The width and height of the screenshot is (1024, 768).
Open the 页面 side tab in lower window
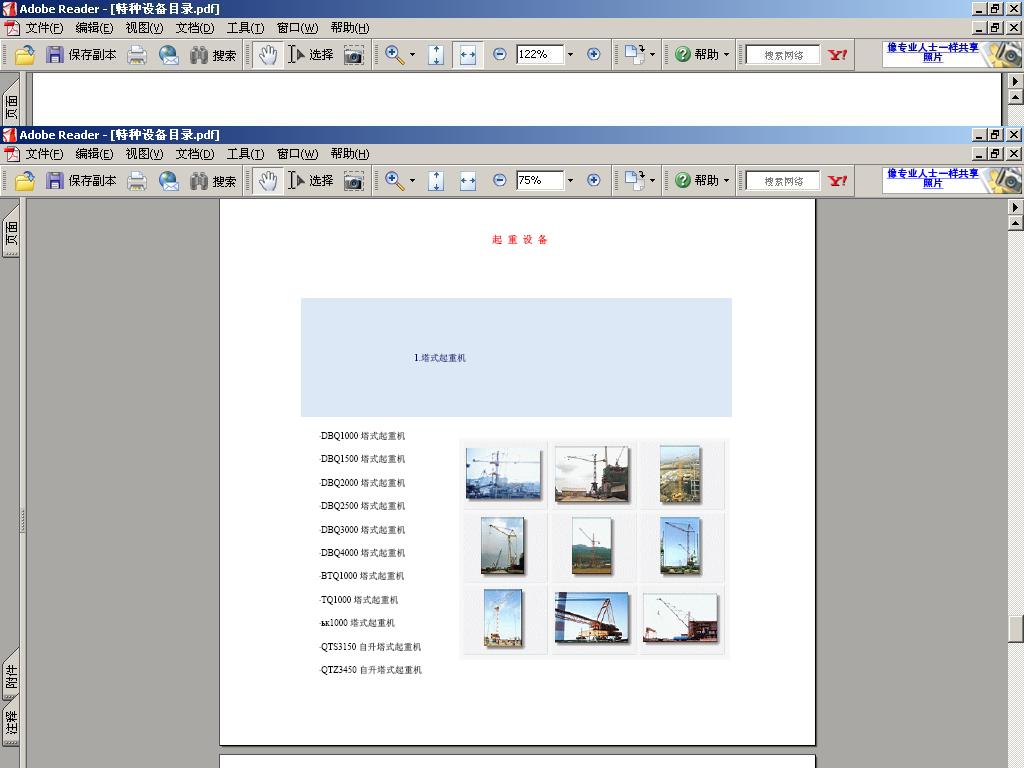coord(11,231)
